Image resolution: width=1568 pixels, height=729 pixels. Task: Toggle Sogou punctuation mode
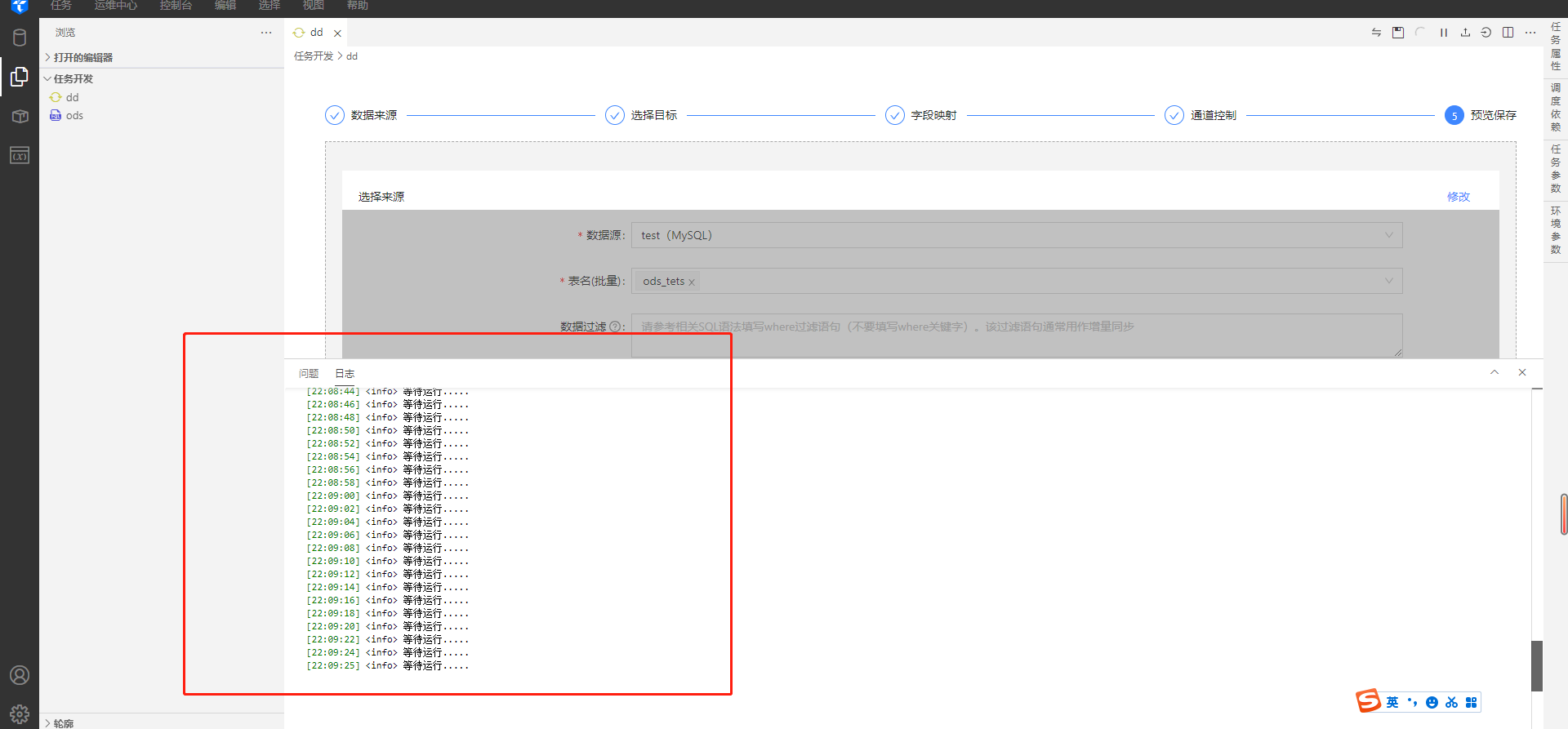pos(1412,702)
